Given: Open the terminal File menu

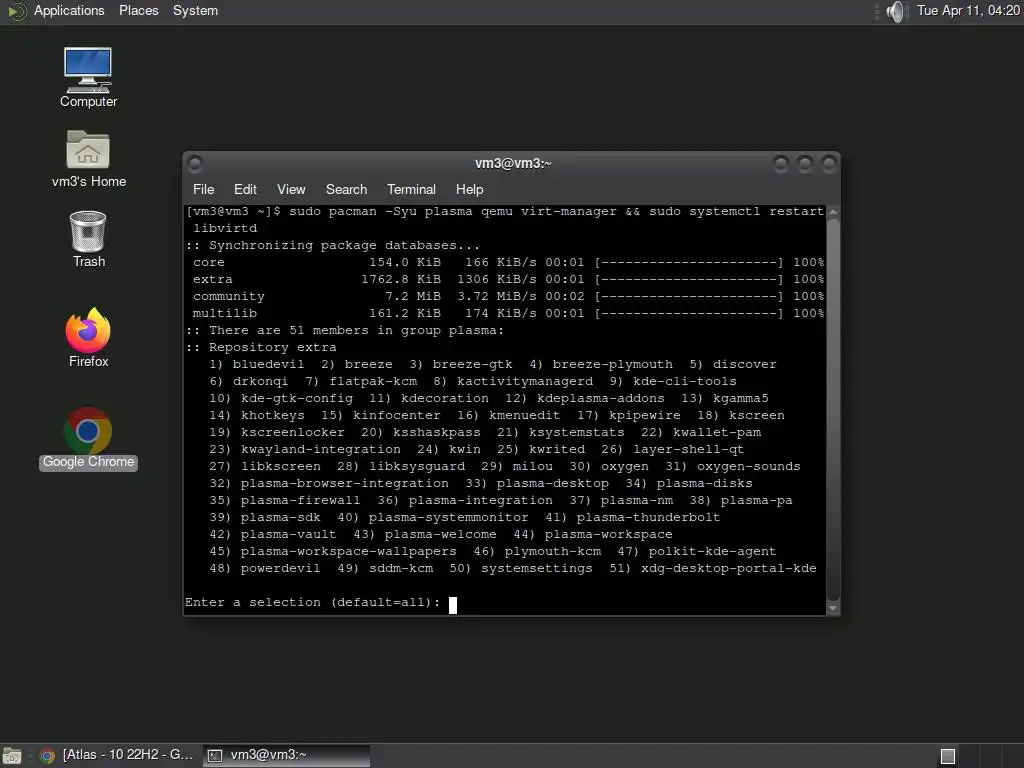Looking at the screenshot, I should pos(204,189).
